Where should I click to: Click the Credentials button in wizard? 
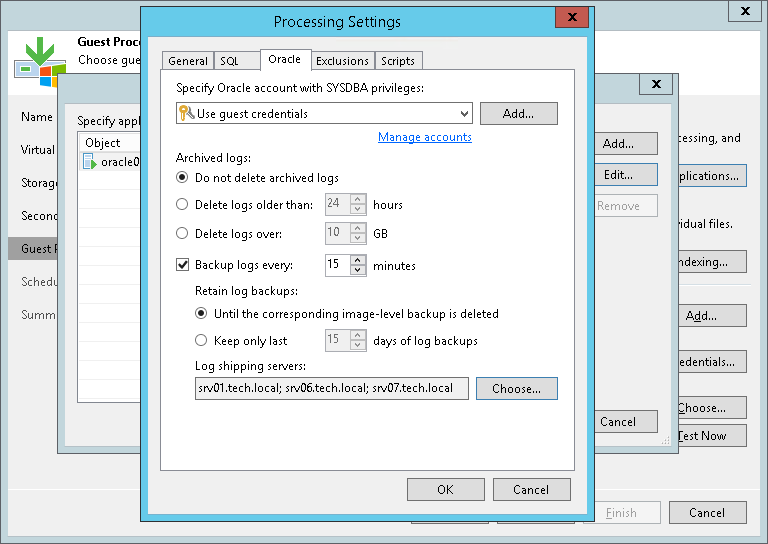[713, 361]
